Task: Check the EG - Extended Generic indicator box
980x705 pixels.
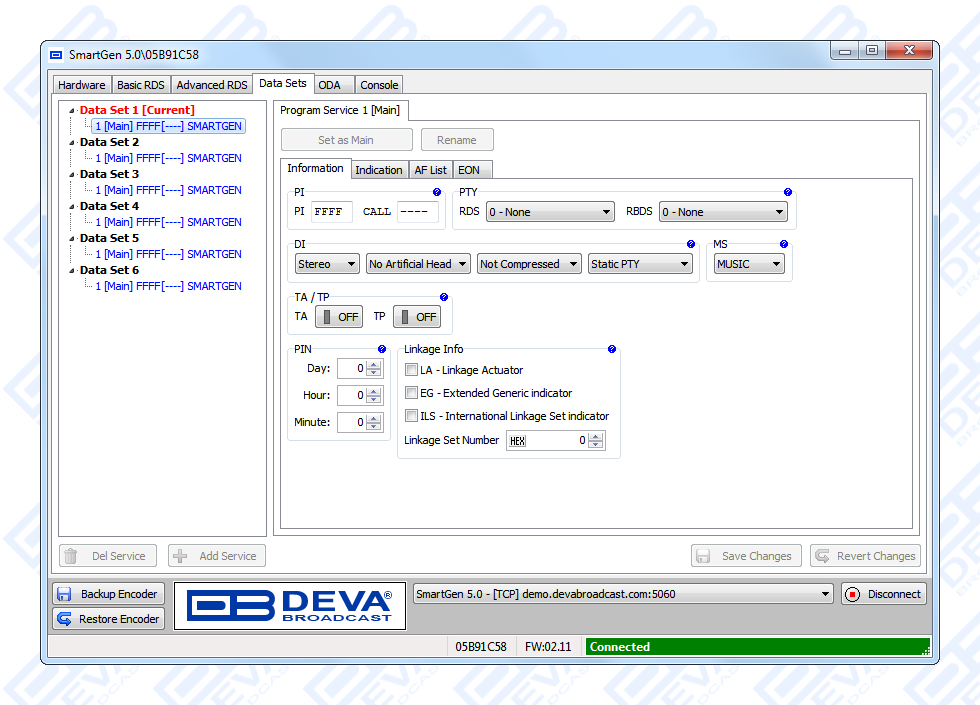Action: click(x=411, y=393)
